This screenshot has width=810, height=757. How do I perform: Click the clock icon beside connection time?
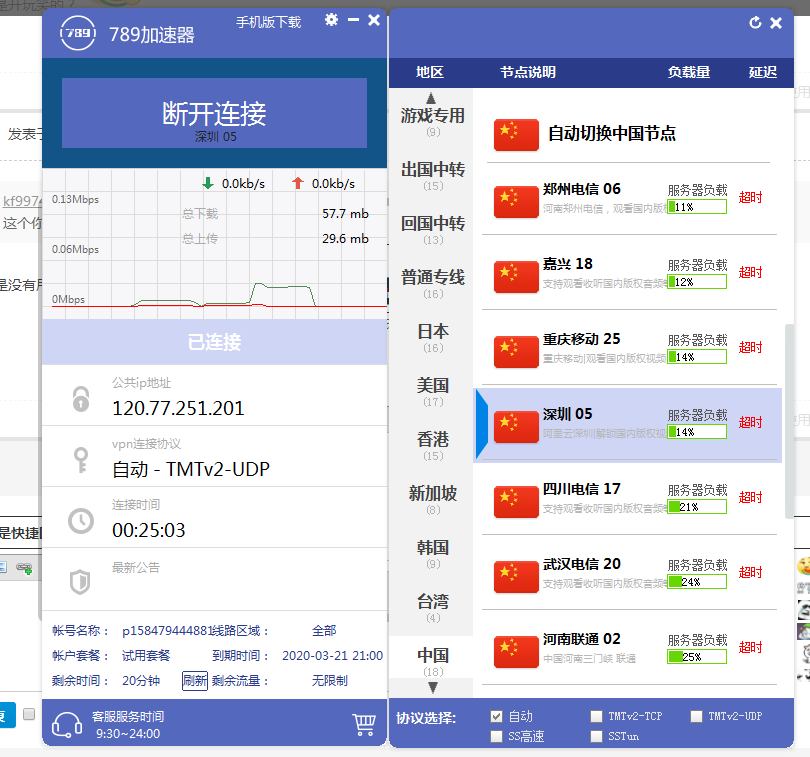tap(81, 521)
